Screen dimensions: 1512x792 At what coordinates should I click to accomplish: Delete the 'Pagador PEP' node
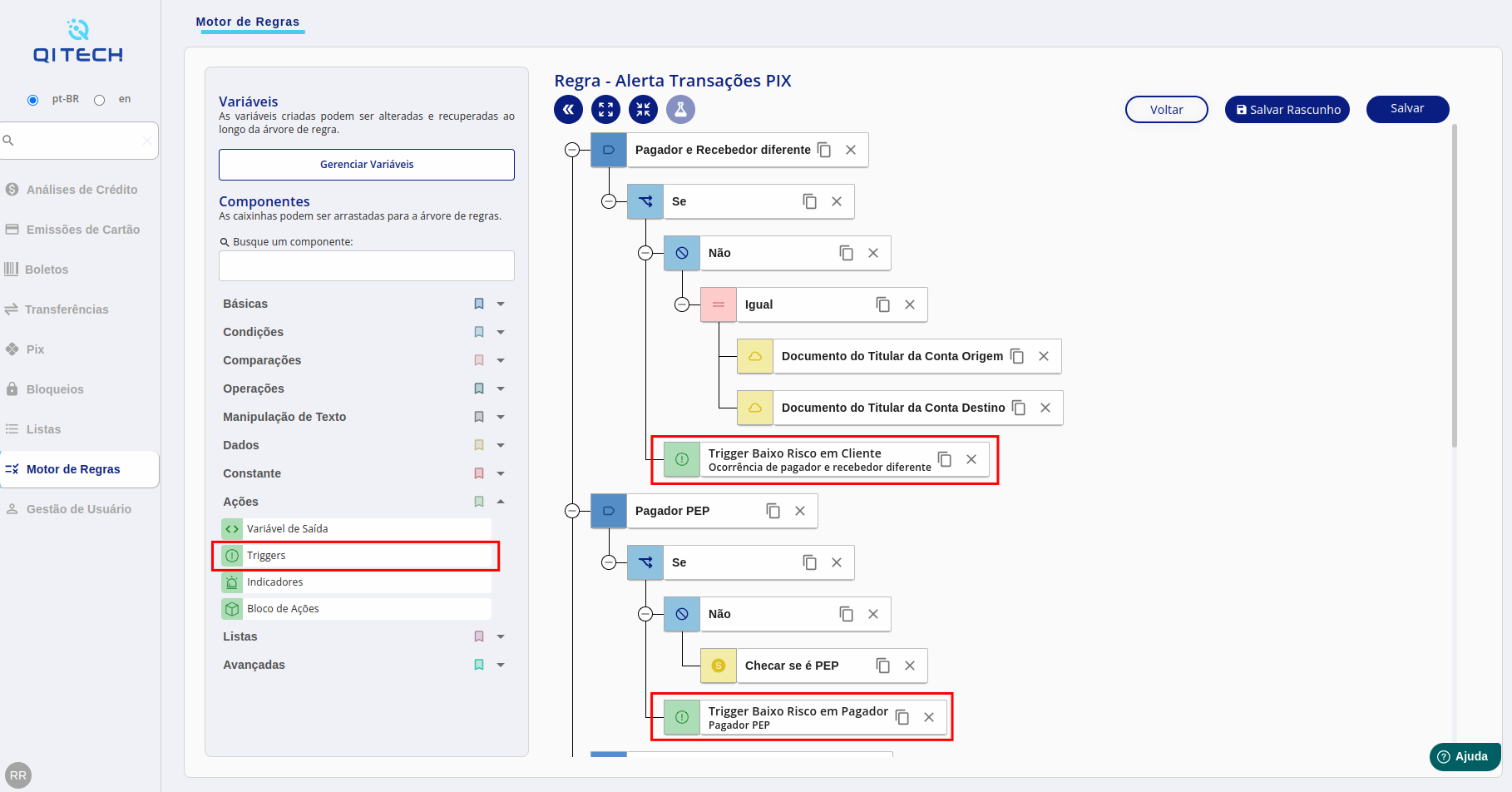pos(800,511)
